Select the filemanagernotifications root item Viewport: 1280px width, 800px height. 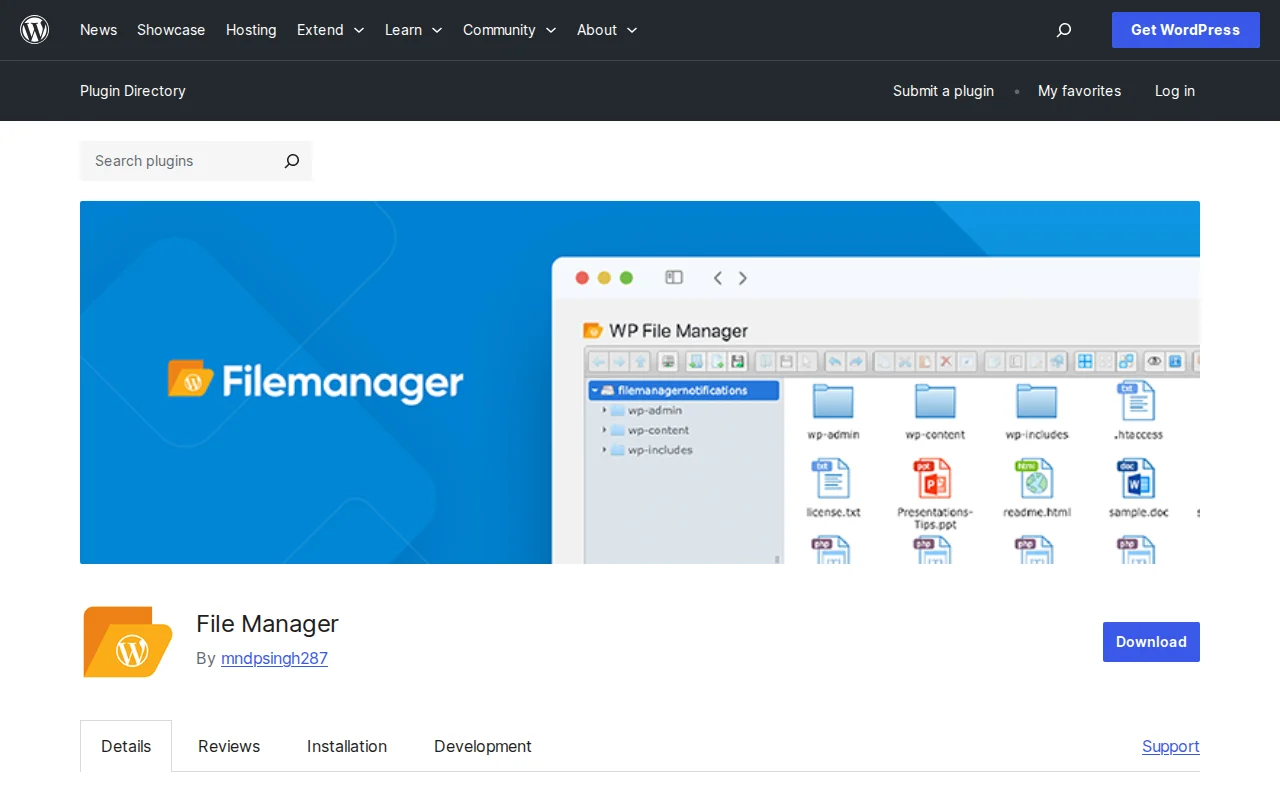pyautogui.click(x=683, y=390)
